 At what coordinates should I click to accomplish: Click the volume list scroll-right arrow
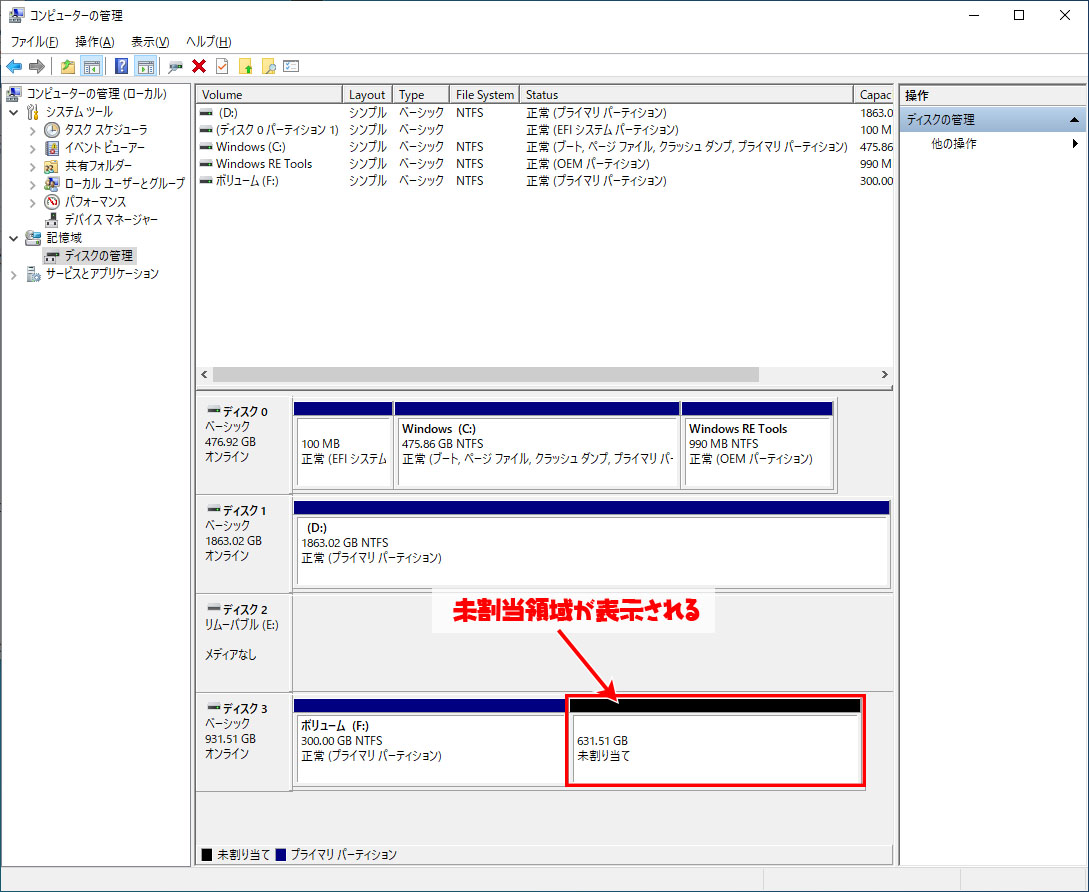click(884, 374)
